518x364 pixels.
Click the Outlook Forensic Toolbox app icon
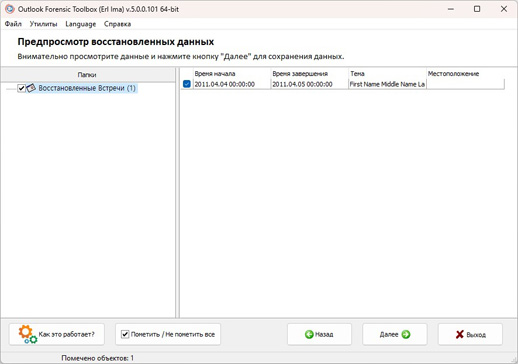pos(10,9)
